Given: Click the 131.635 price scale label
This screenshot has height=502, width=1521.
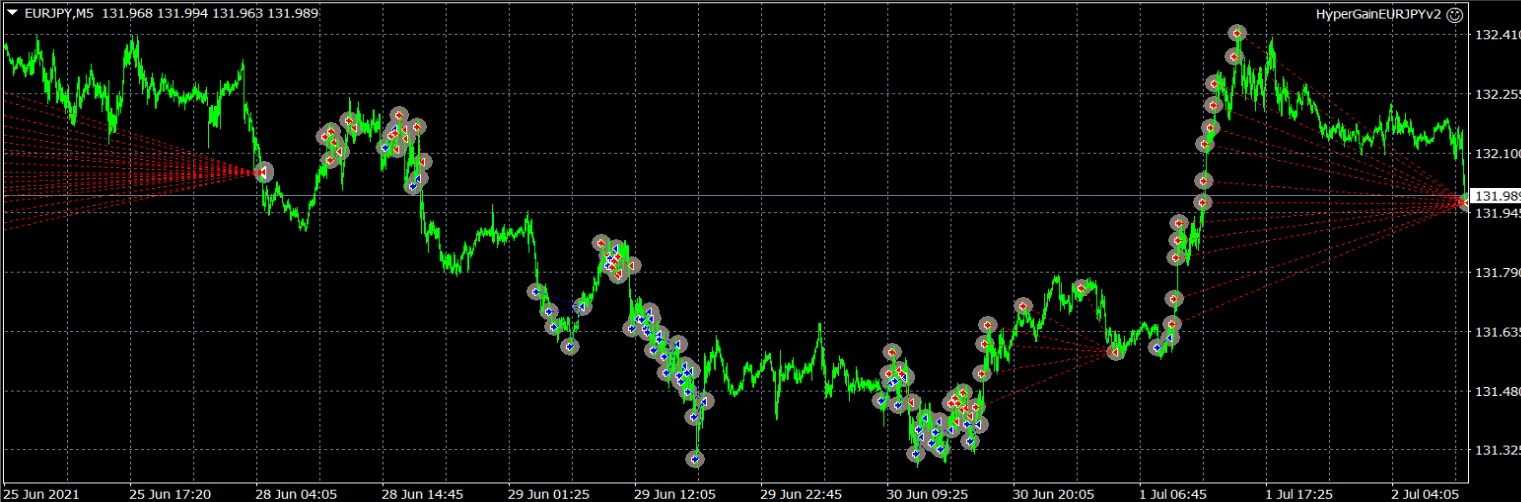Looking at the screenshot, I should point(1497,332).
